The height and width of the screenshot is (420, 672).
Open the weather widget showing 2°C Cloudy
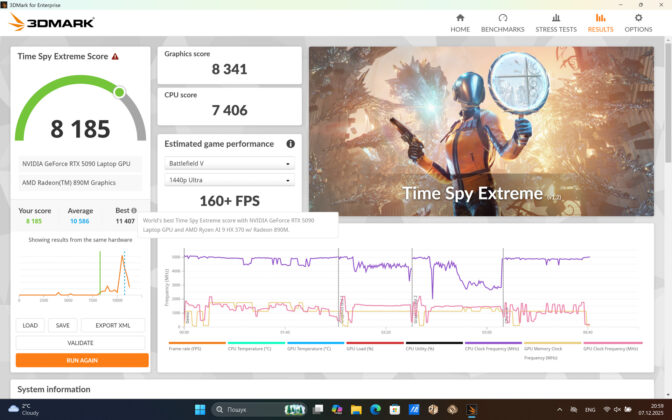pos(24,409)
